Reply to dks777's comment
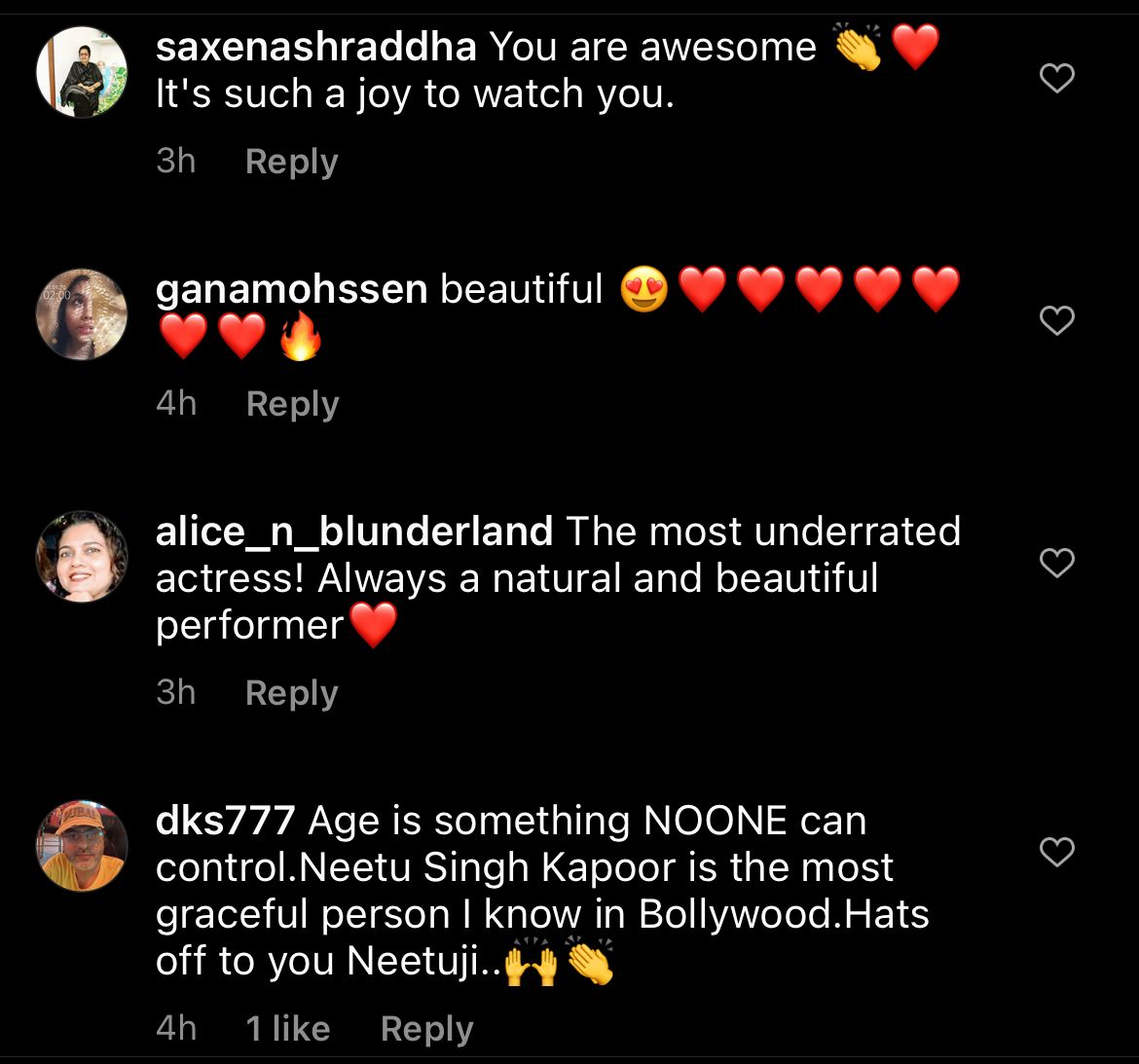Screen dimensions: 1139x1064 426,1029
